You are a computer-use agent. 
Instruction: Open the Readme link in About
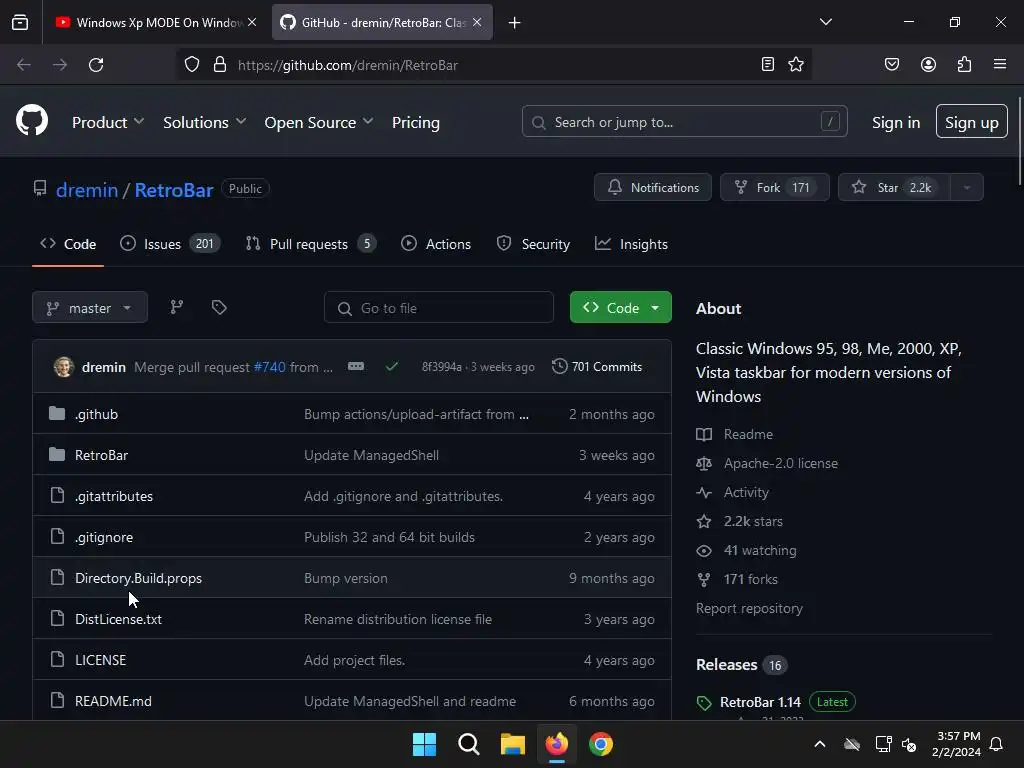point(748,434)
